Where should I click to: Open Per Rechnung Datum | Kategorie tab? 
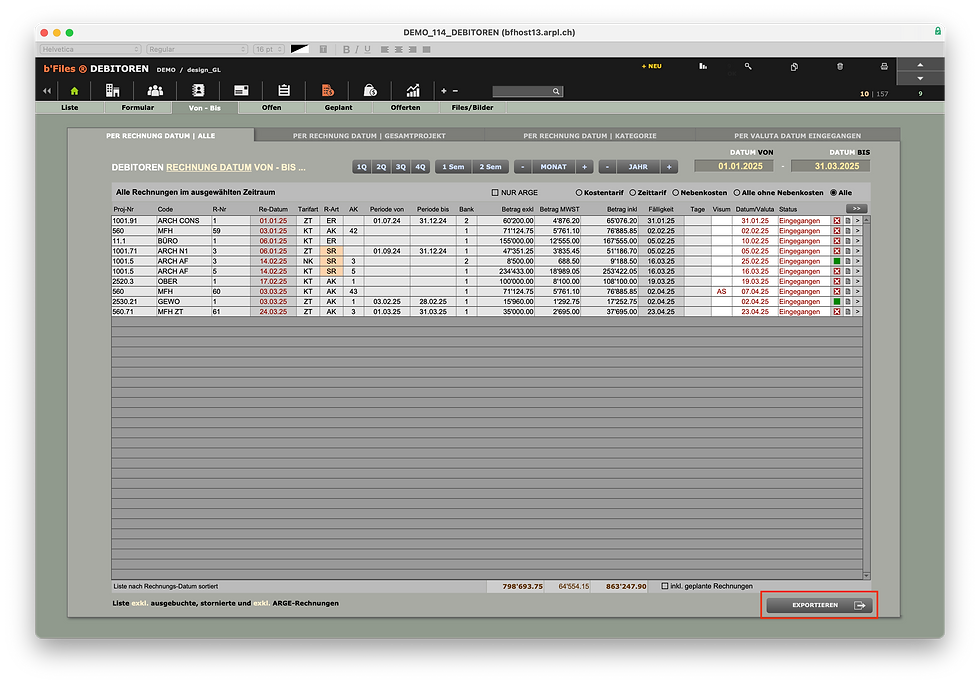coord(590,136)
